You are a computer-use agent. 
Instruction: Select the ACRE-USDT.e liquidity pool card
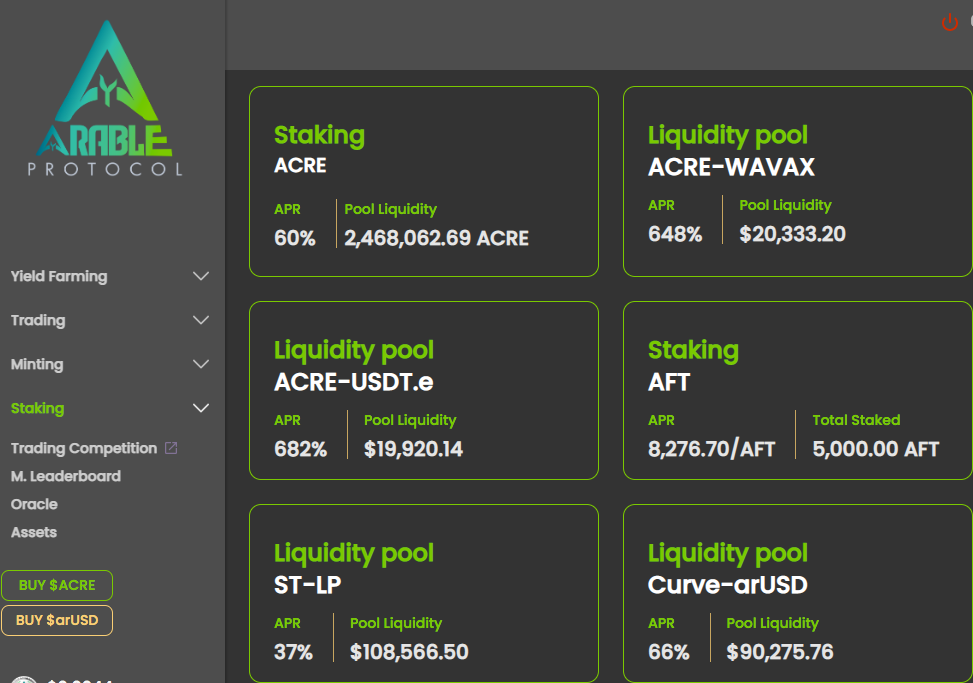pos(424,390)
